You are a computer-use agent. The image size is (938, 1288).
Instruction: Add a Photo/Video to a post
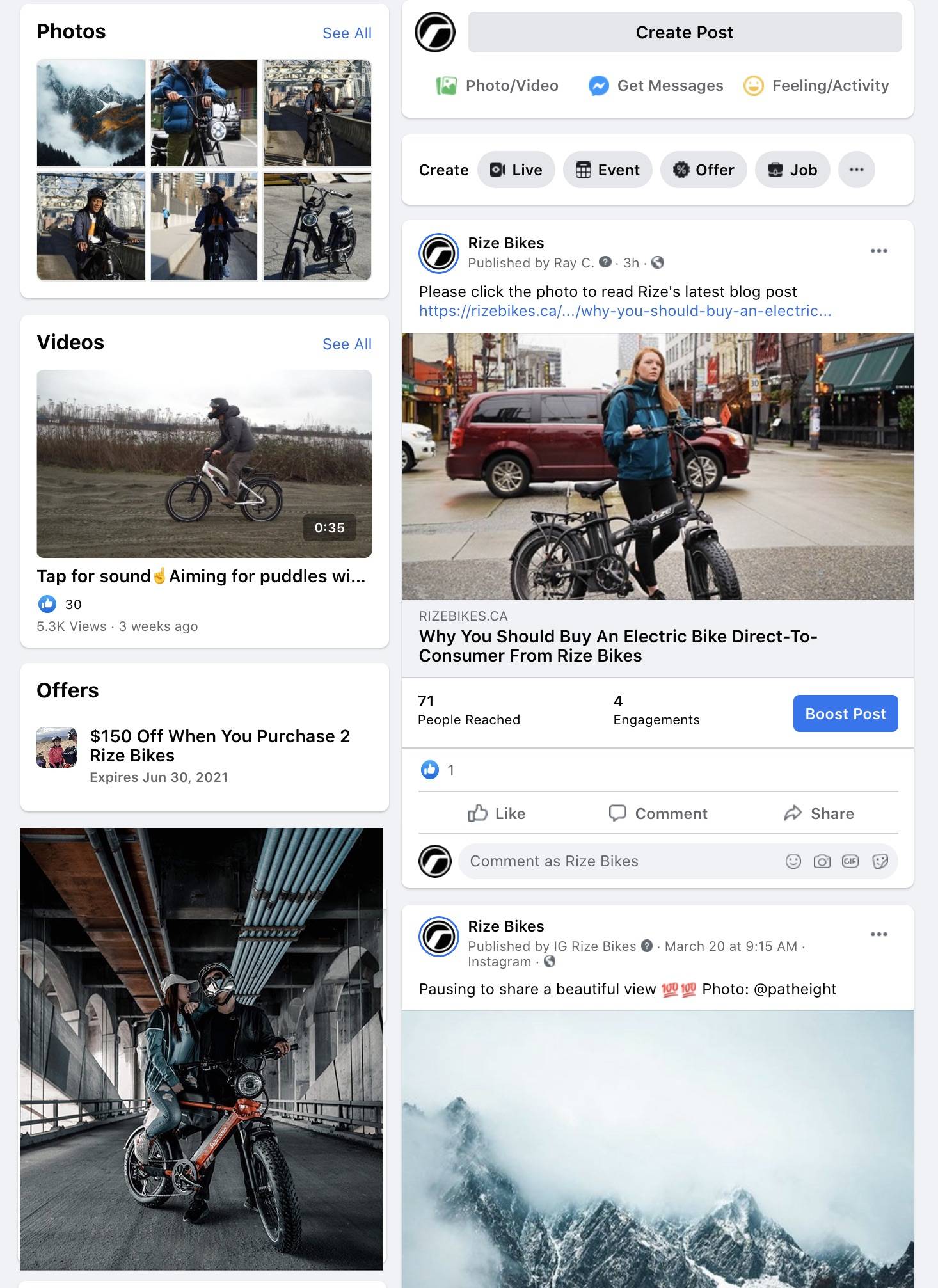(x=497, y=86)
